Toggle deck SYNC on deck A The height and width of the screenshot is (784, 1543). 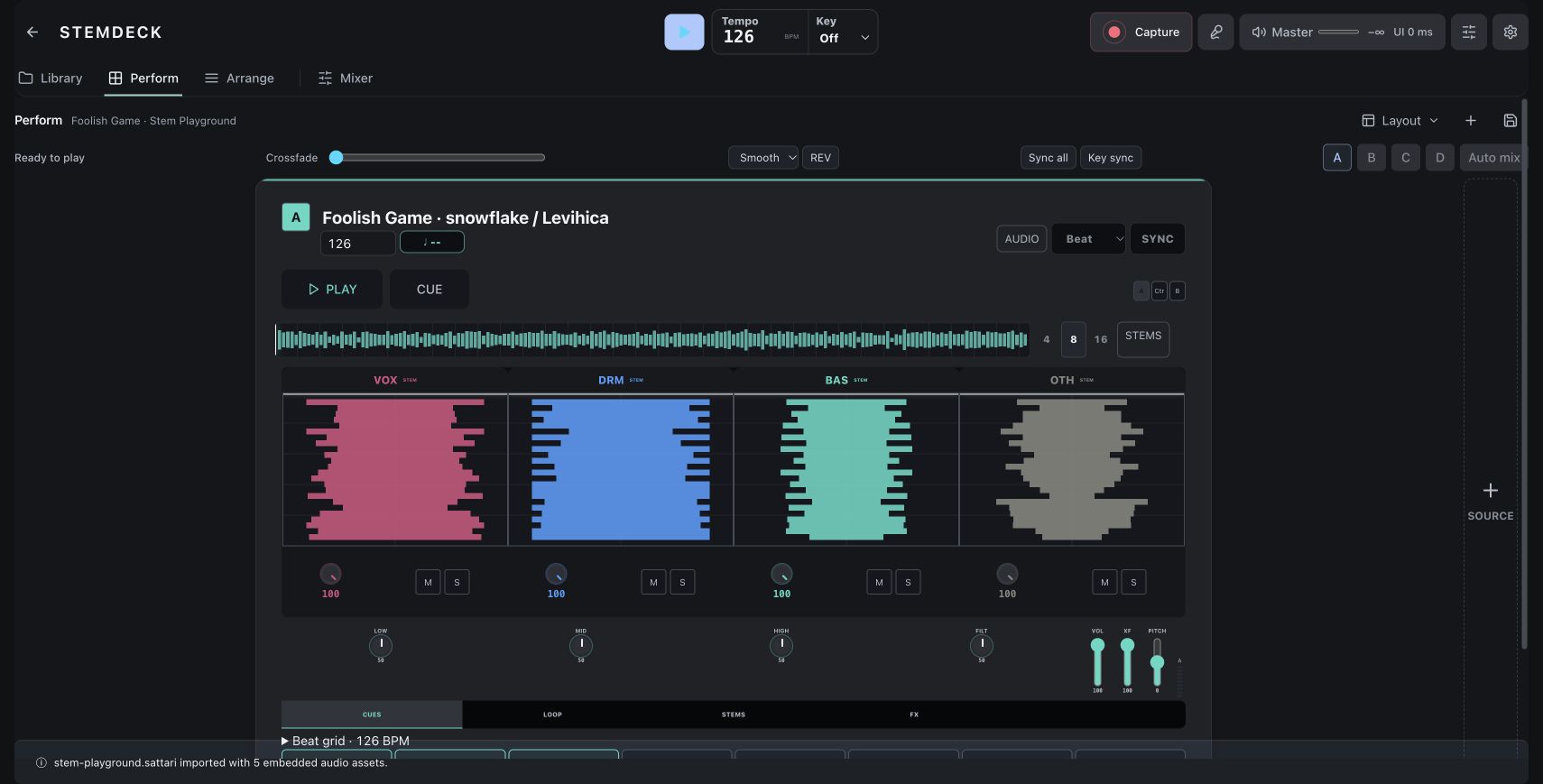(1157, 239)
